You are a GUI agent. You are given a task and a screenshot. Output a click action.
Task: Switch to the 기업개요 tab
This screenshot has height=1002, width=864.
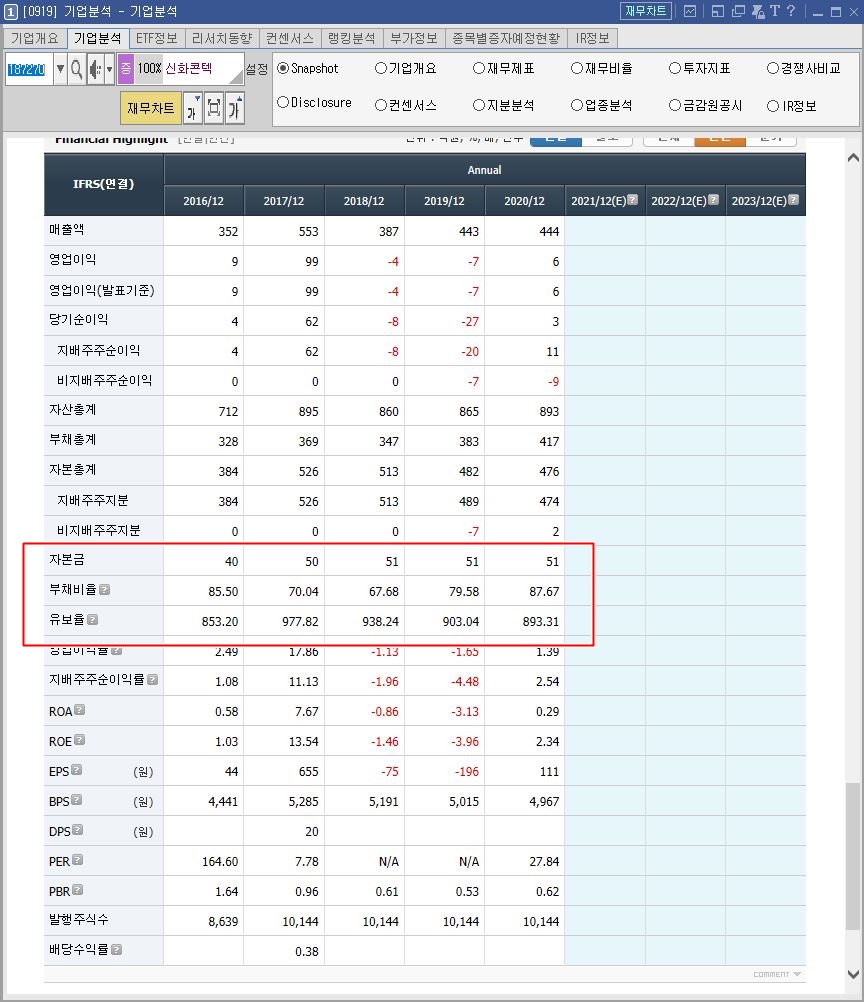click(35, 38)
